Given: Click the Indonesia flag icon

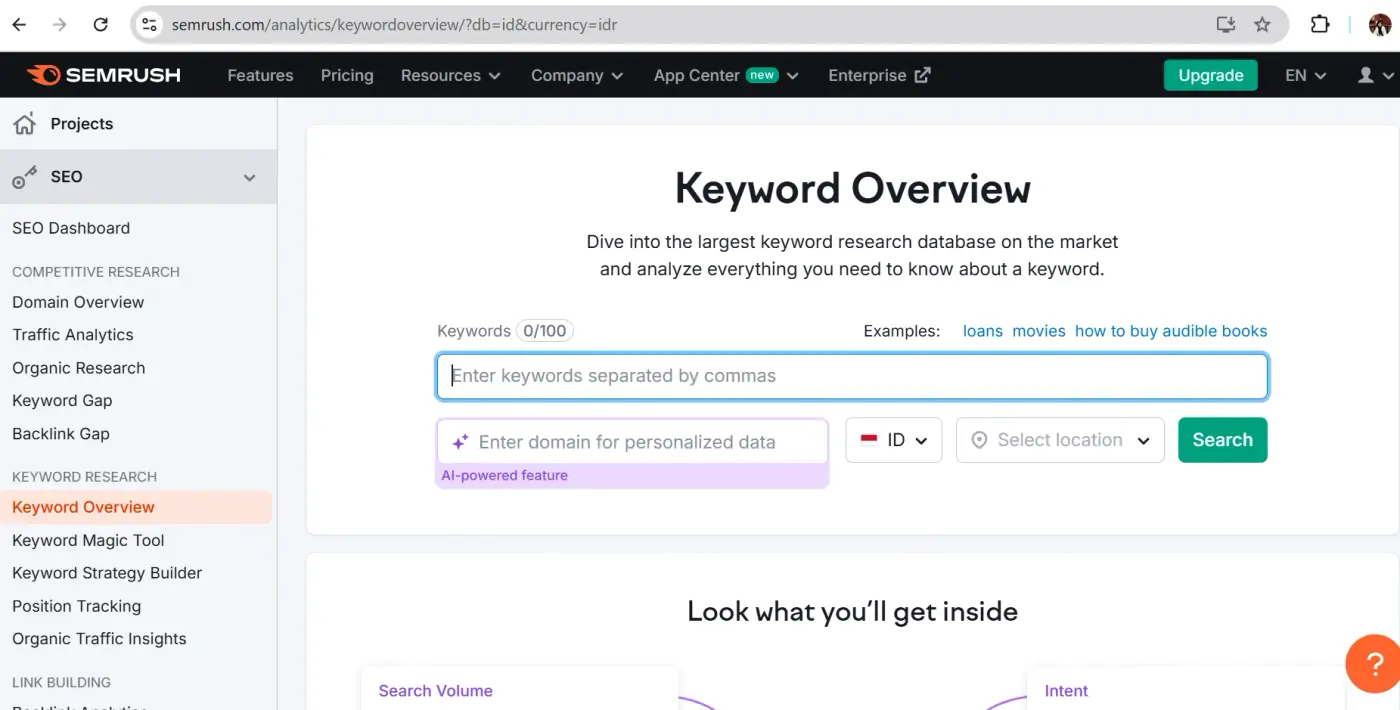Looking at the screenshot, I should tap(869, 439).
